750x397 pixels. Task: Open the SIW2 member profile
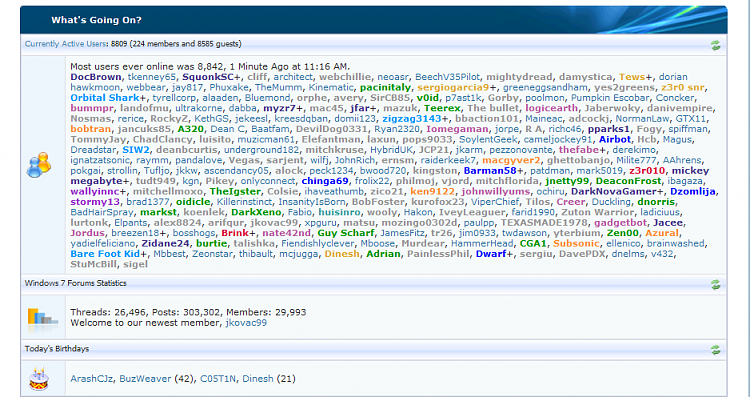pyautogui.click(x=136, y=150)
